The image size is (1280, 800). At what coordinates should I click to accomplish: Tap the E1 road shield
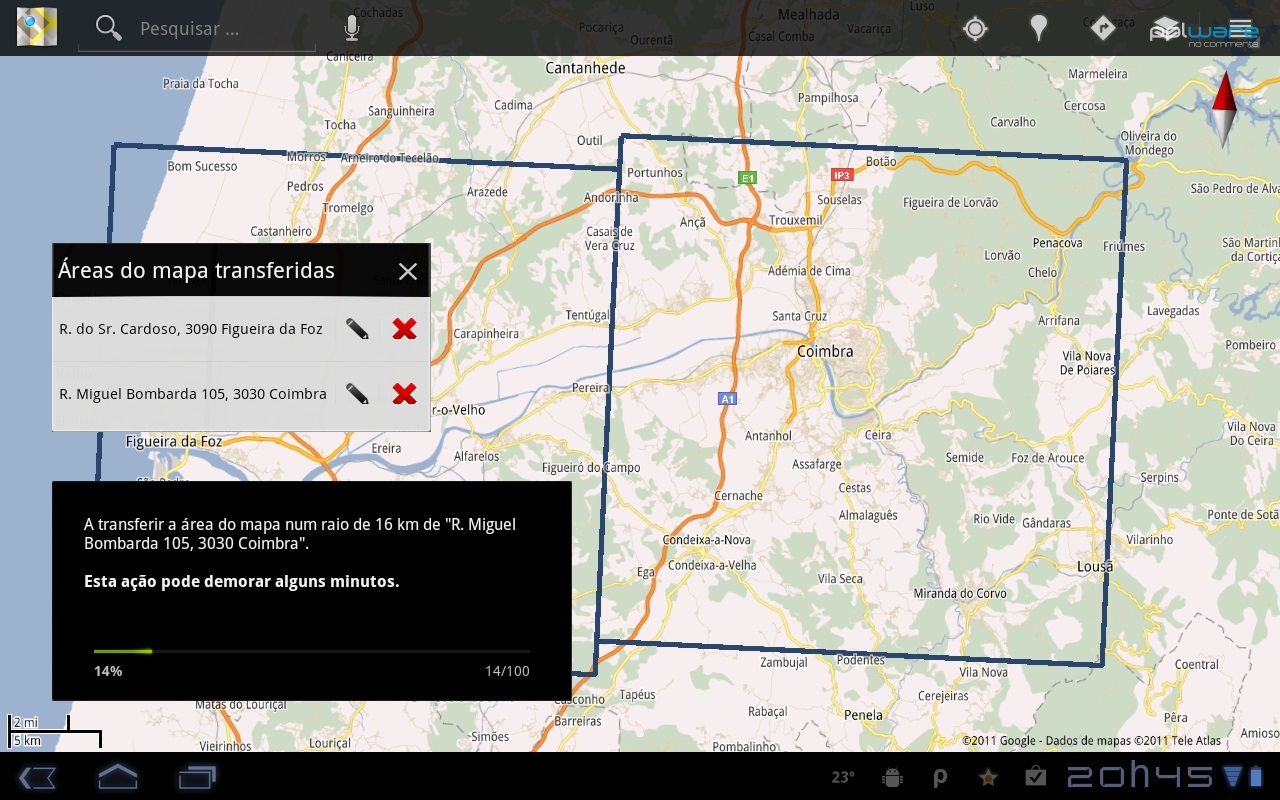[x=747, y=178]
